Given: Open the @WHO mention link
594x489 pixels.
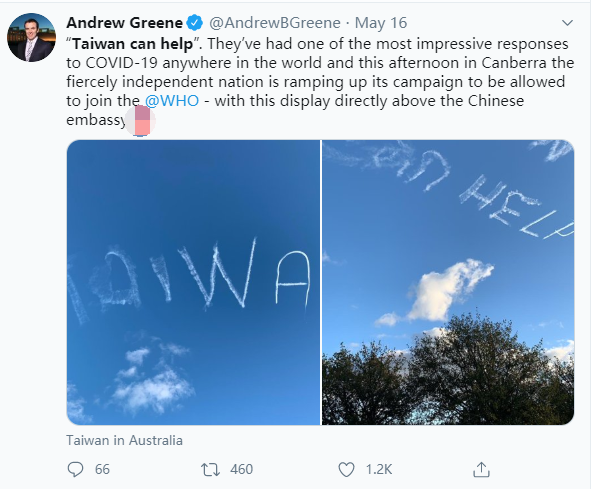Looking at the screenshot, I should 172,101.
